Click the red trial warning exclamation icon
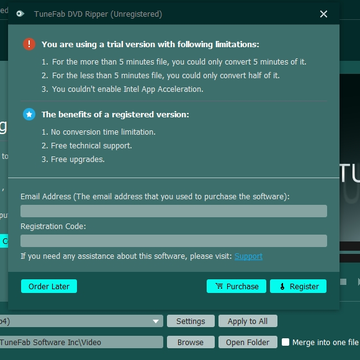This screenshot has height=360, width=360. [29, 44]
